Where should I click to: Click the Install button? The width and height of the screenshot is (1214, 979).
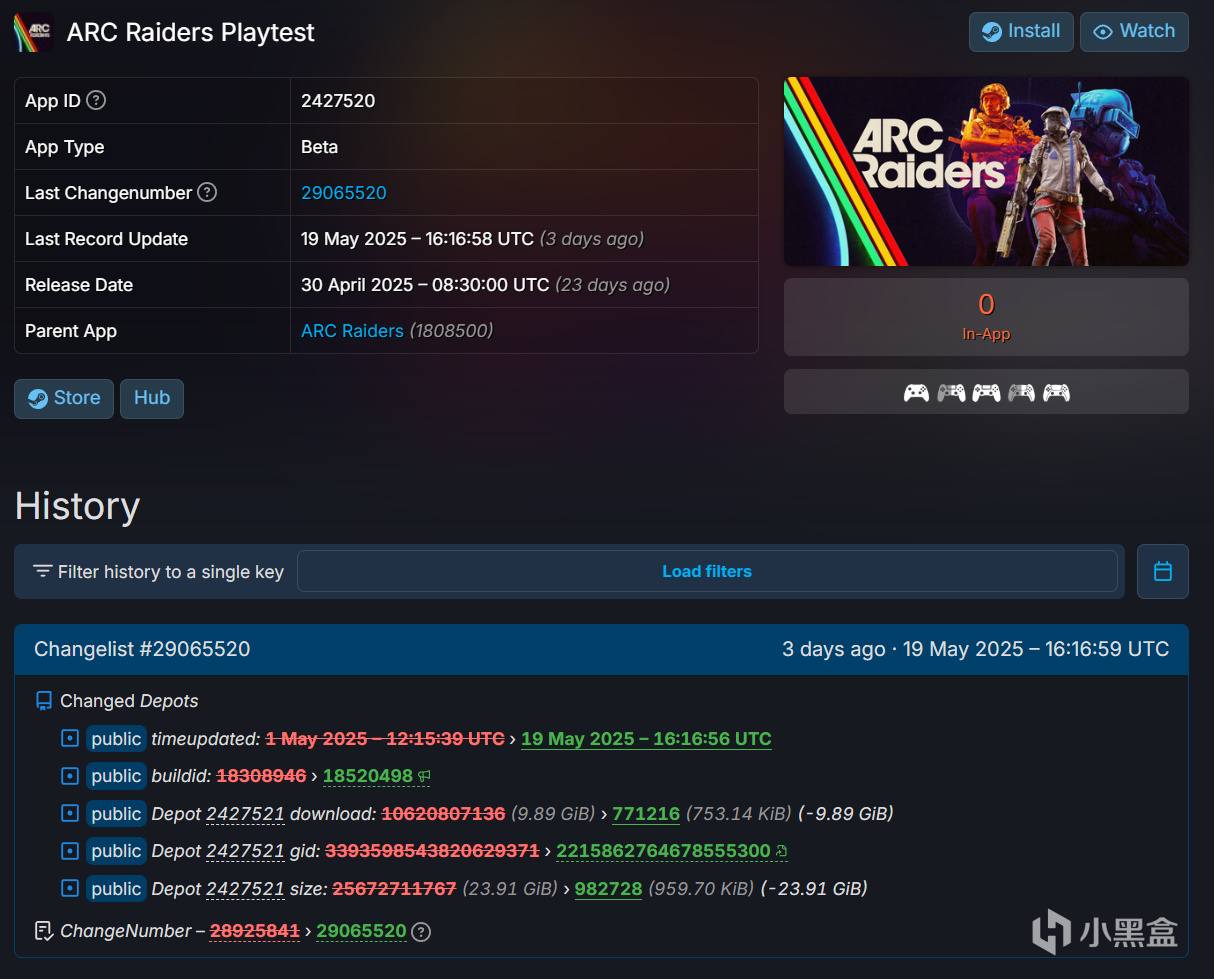[x=1021, y=31]
